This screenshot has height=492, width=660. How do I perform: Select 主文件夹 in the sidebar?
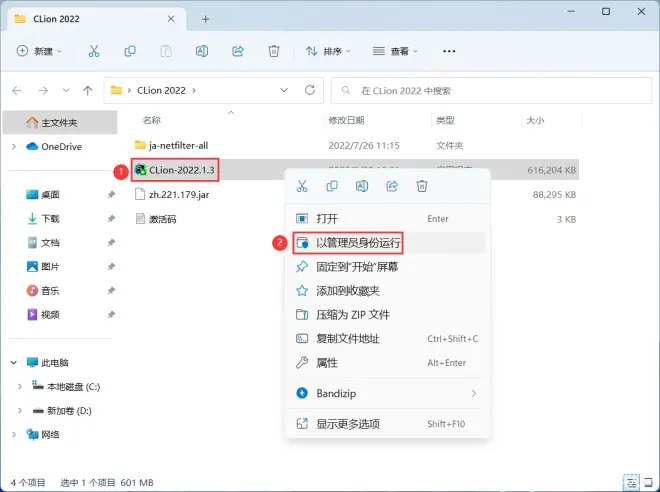[x=60, y=122]
